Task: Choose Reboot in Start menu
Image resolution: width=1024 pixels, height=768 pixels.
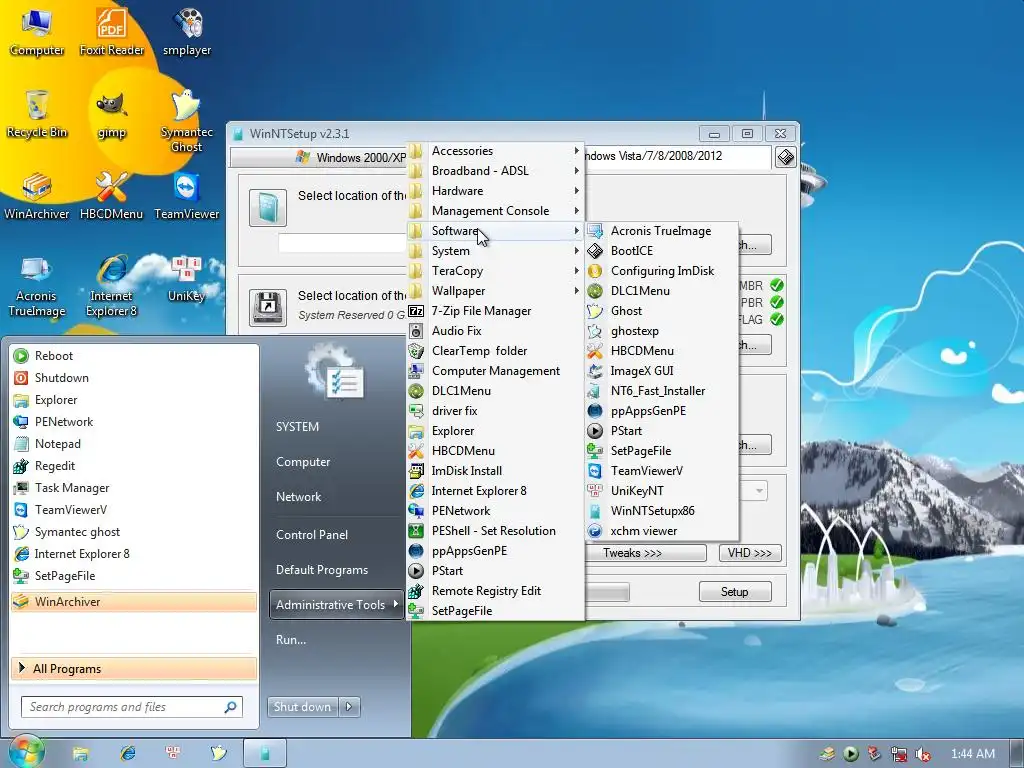Action: coord(134,356)
